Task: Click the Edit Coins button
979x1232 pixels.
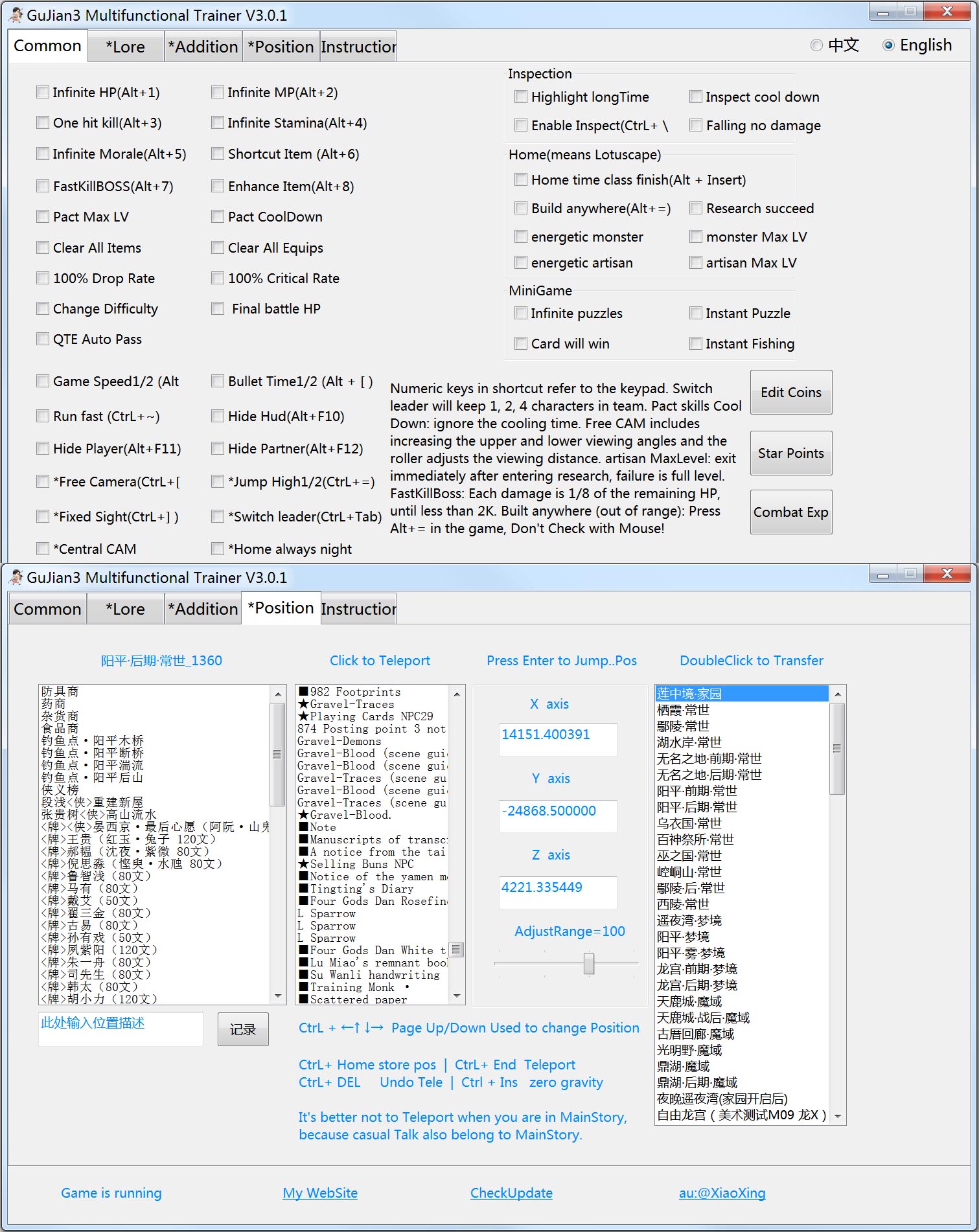Action: click(x=791, y=392)
